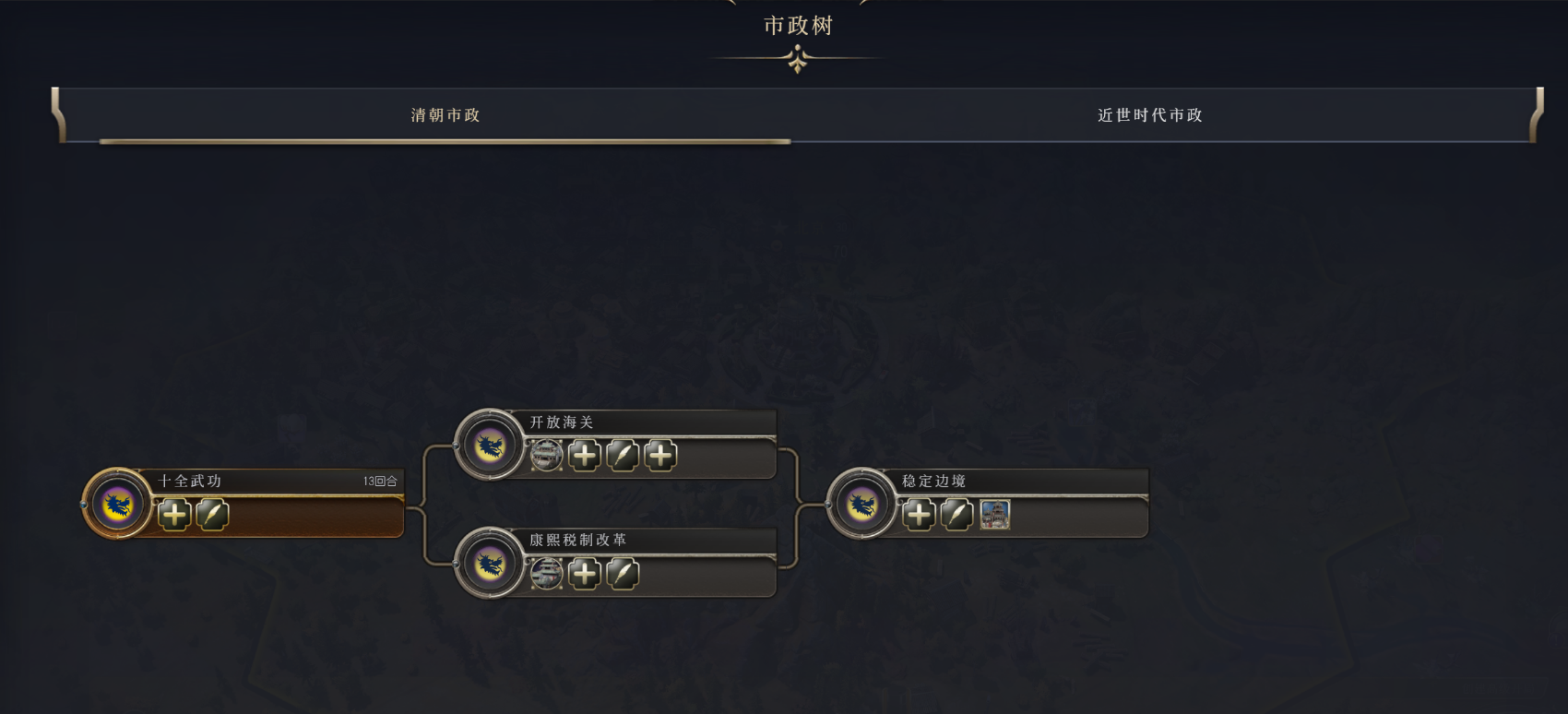
Task: Click the dragon emblem of 开放海关
Action: [x=490, y=445]
